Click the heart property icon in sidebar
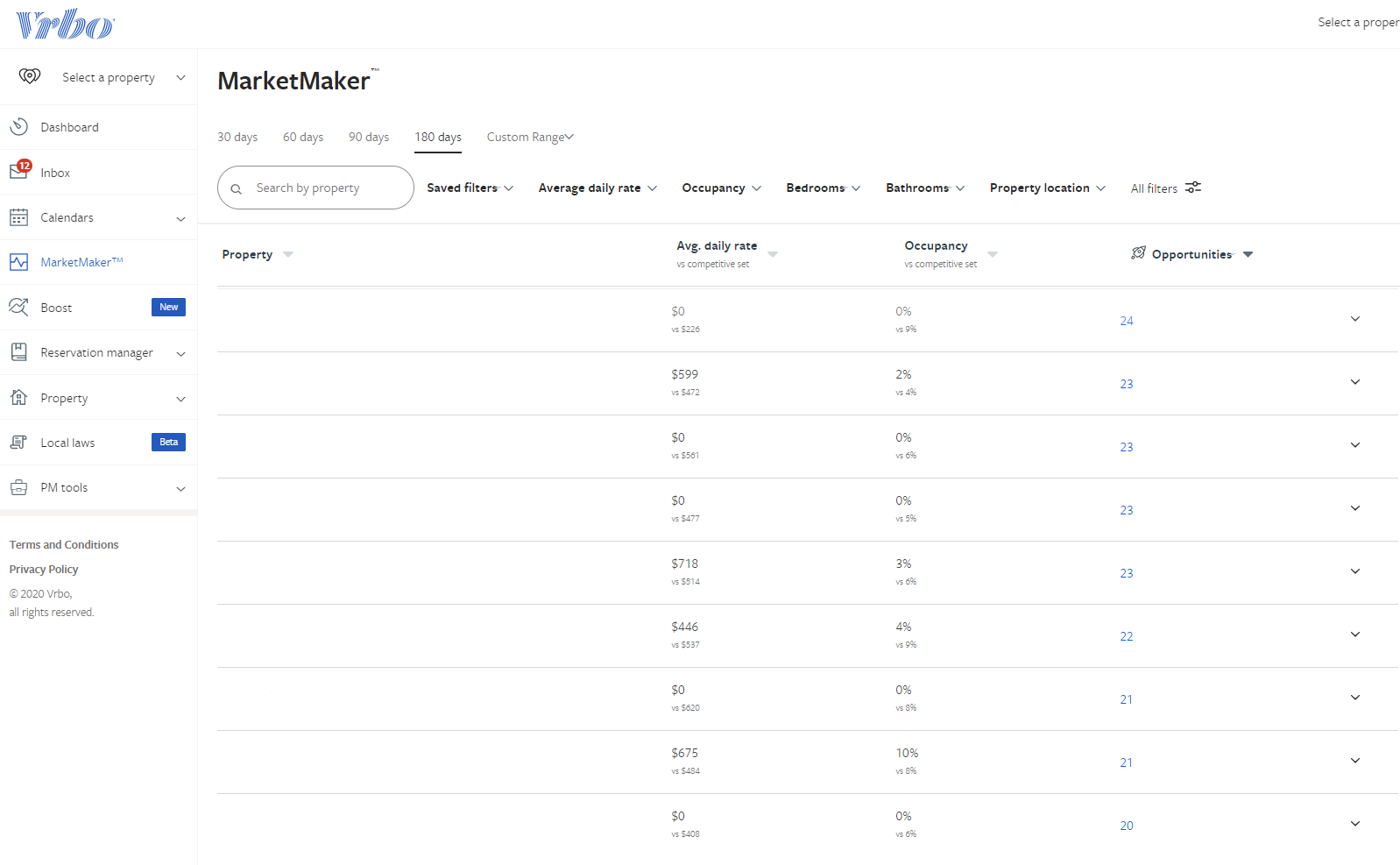 [30, 76]
